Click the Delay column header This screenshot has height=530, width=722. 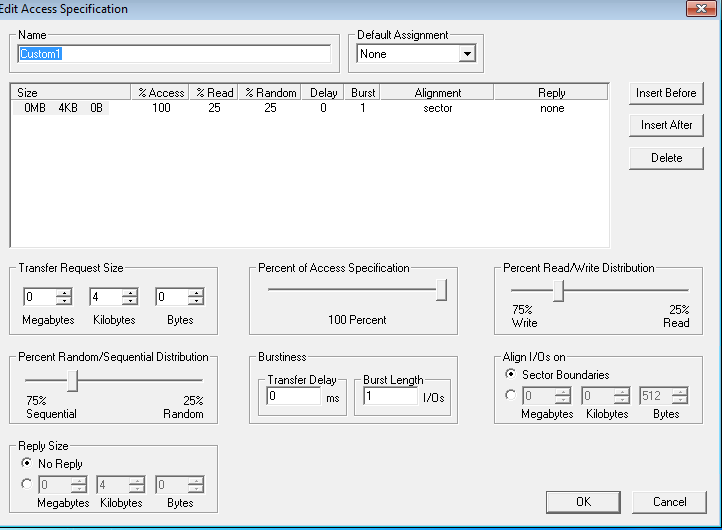tap(323, 93)
